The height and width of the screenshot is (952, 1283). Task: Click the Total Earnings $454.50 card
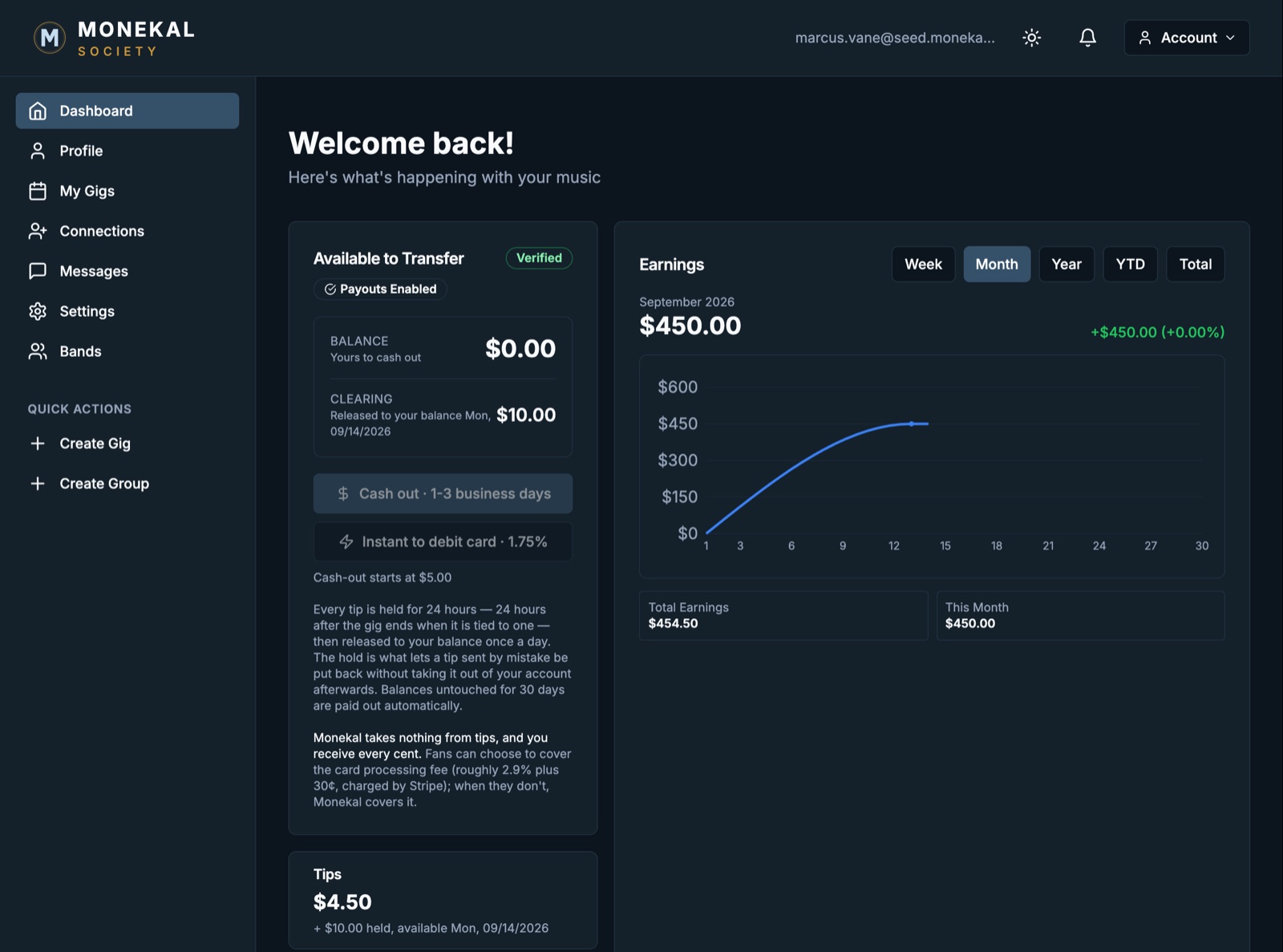pos(783,615)
